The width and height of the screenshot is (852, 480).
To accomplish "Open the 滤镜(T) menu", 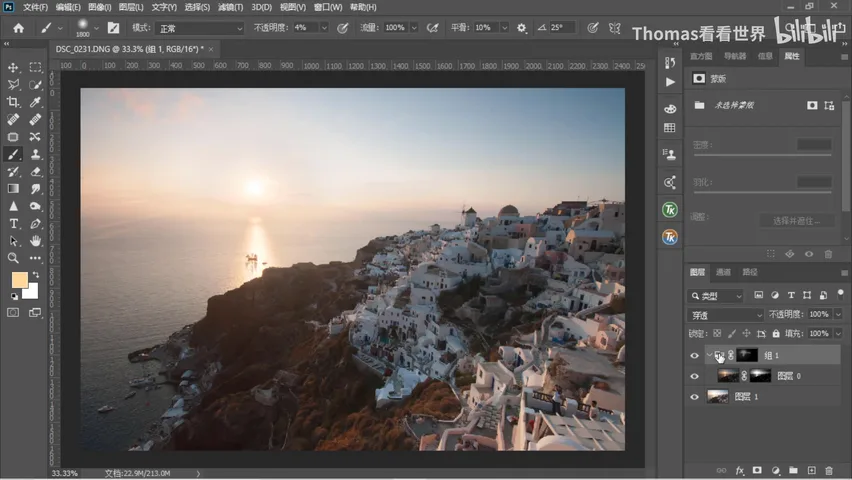I will pyautogui.click(x=230, y=7).
